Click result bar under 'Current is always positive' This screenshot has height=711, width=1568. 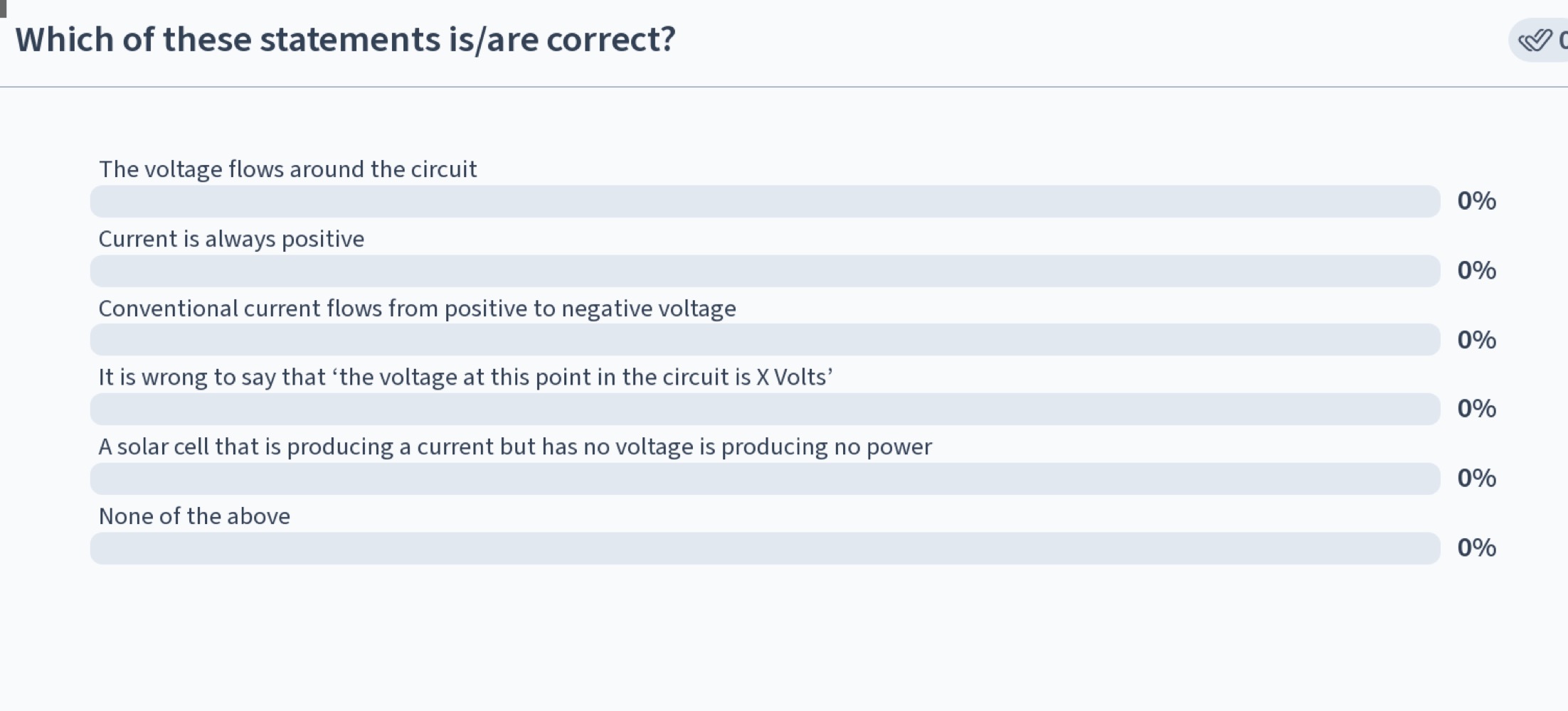click(x=765, y=271)
